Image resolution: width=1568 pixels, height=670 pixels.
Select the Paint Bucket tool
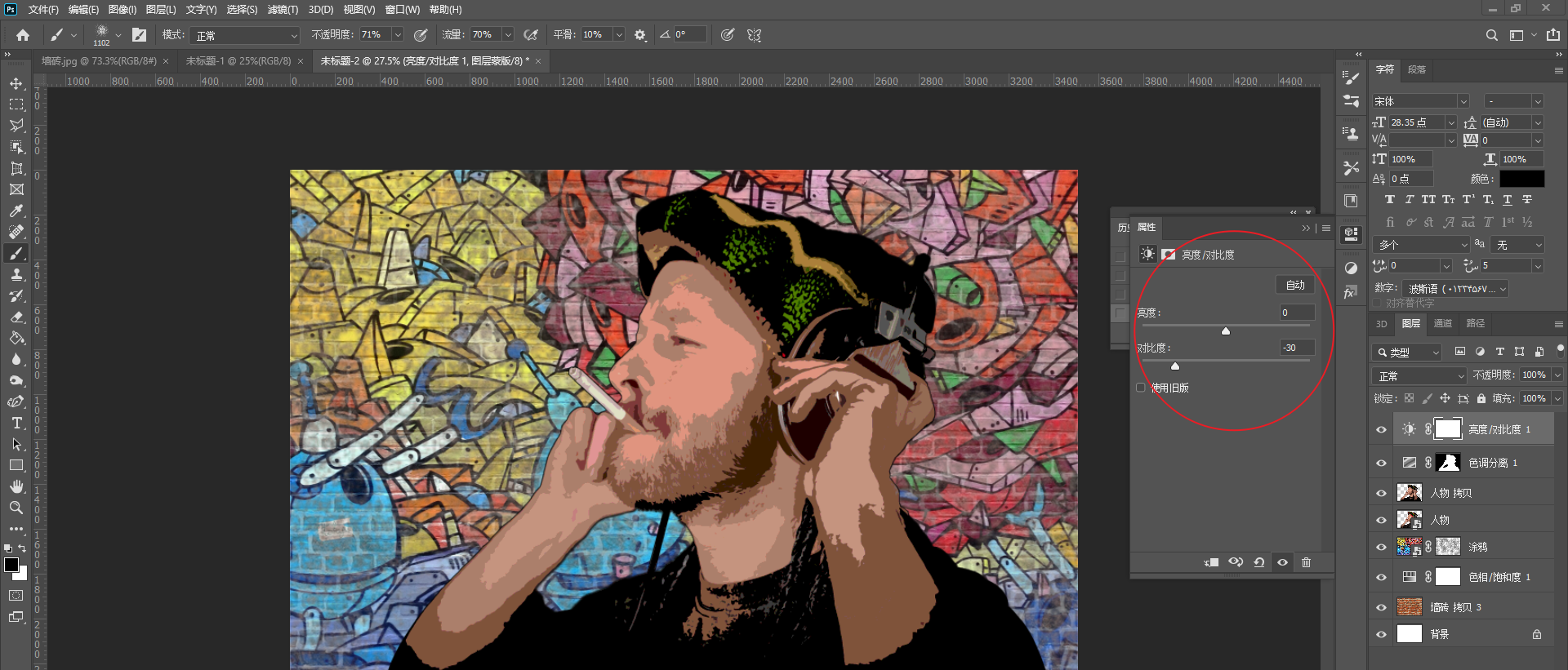16,338
